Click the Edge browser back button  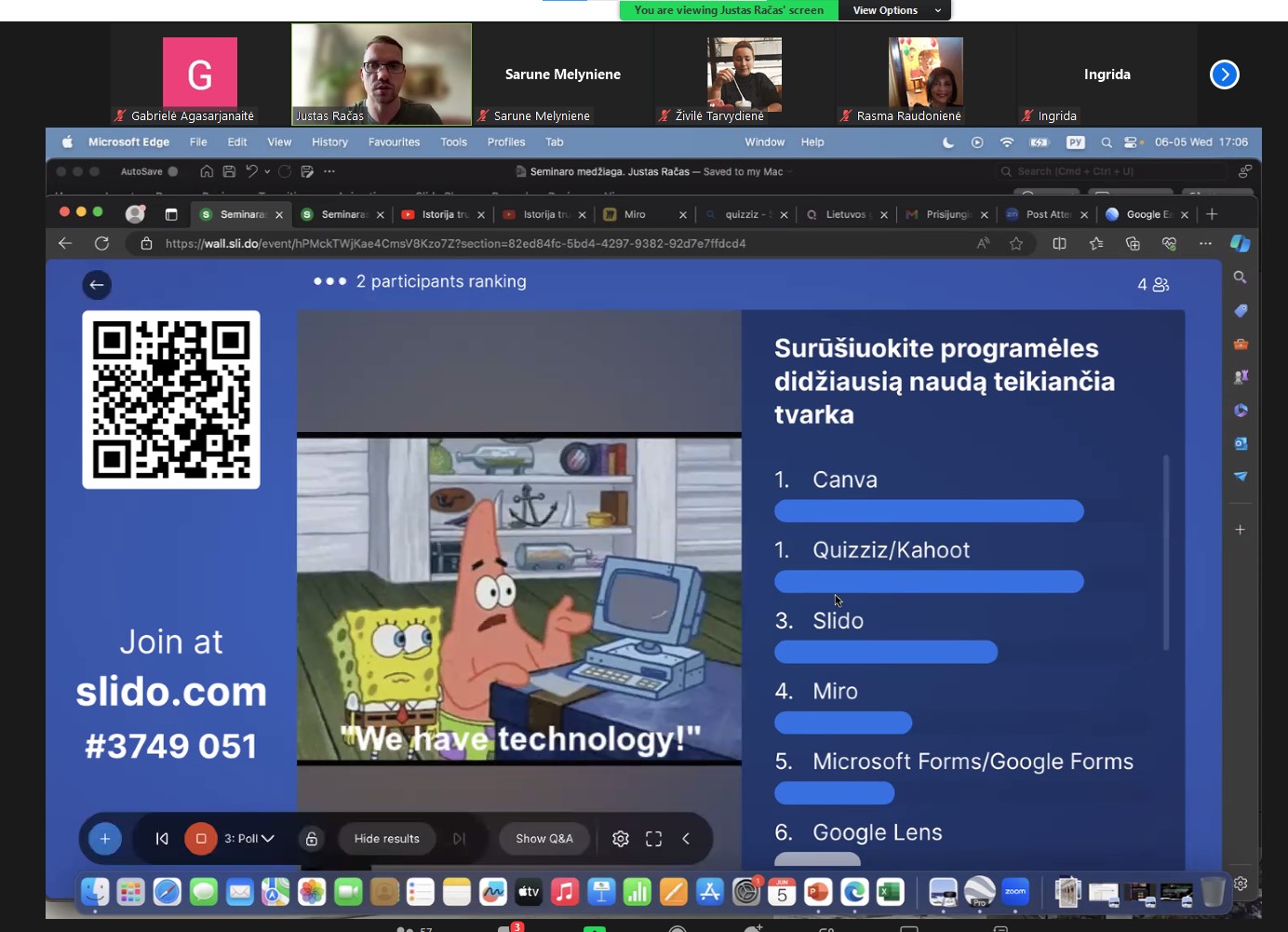pos(65,243)
